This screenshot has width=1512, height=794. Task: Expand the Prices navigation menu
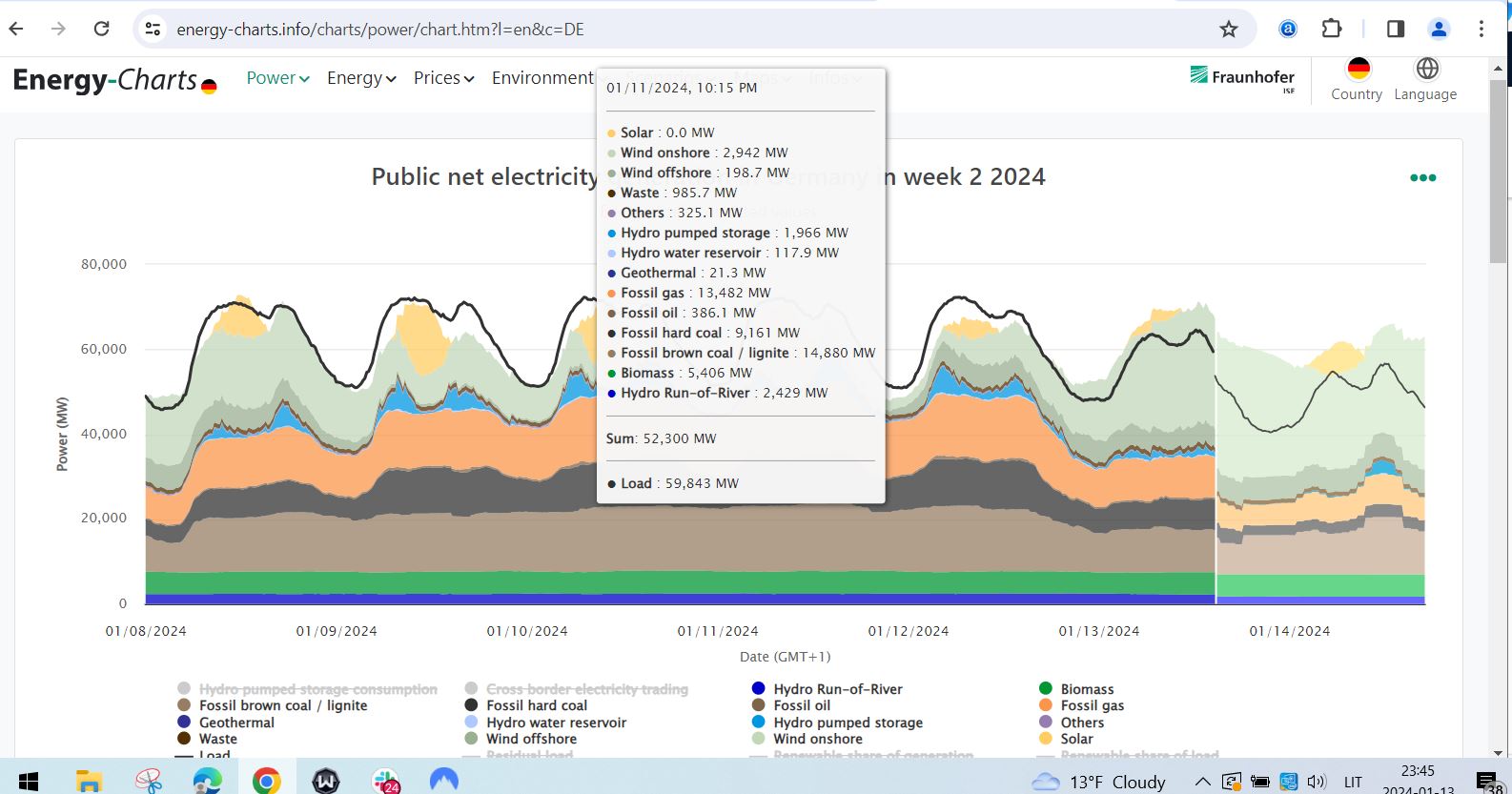click(x=443, y=78)
